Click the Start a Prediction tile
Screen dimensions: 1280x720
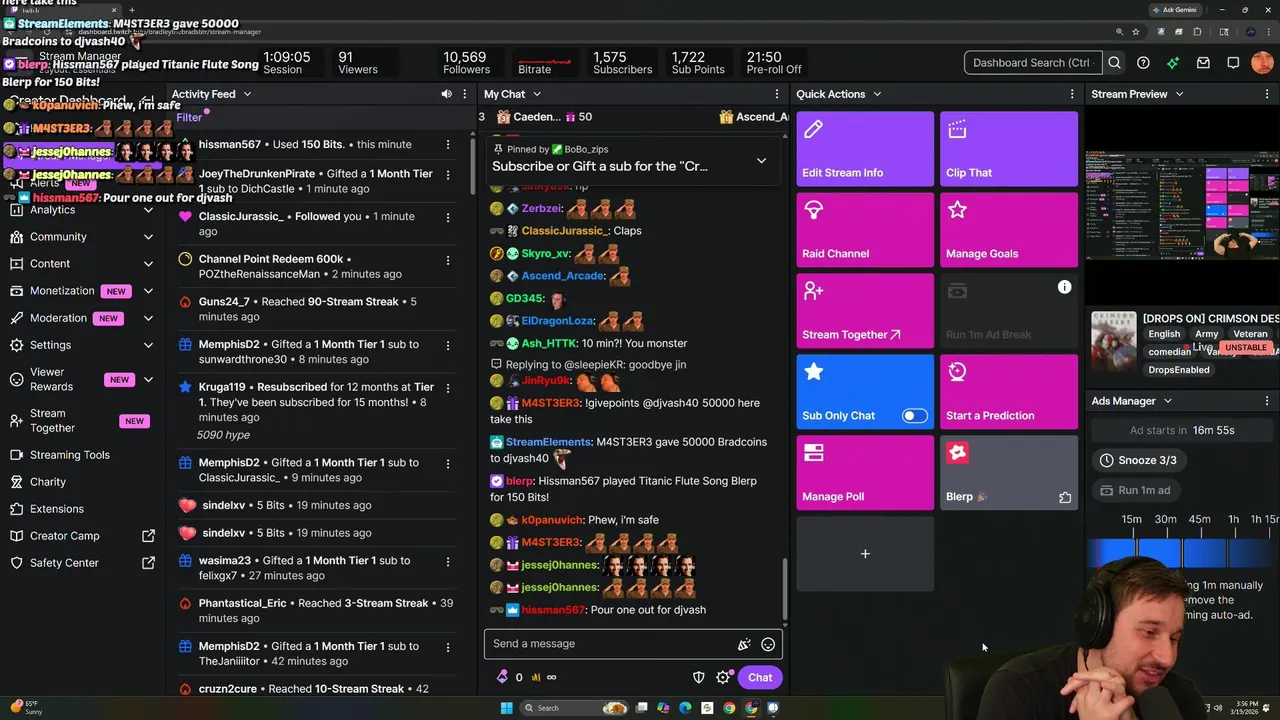point(1009,392)
